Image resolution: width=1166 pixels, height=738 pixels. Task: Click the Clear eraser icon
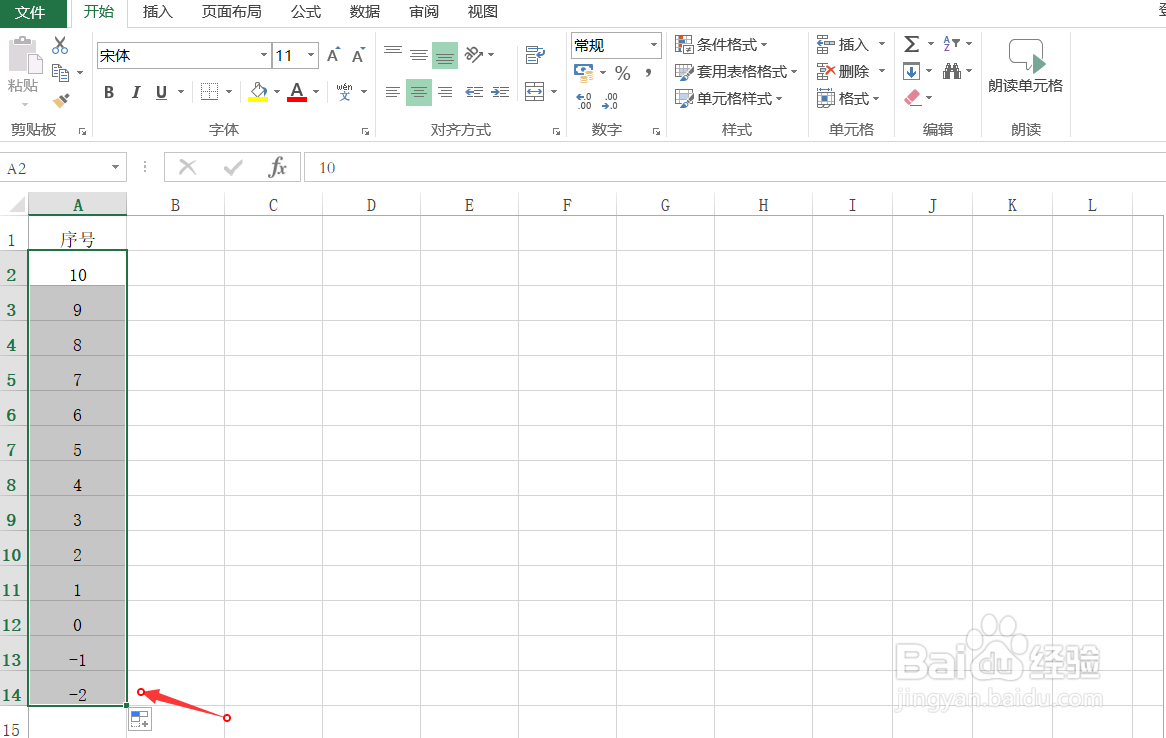912,97
